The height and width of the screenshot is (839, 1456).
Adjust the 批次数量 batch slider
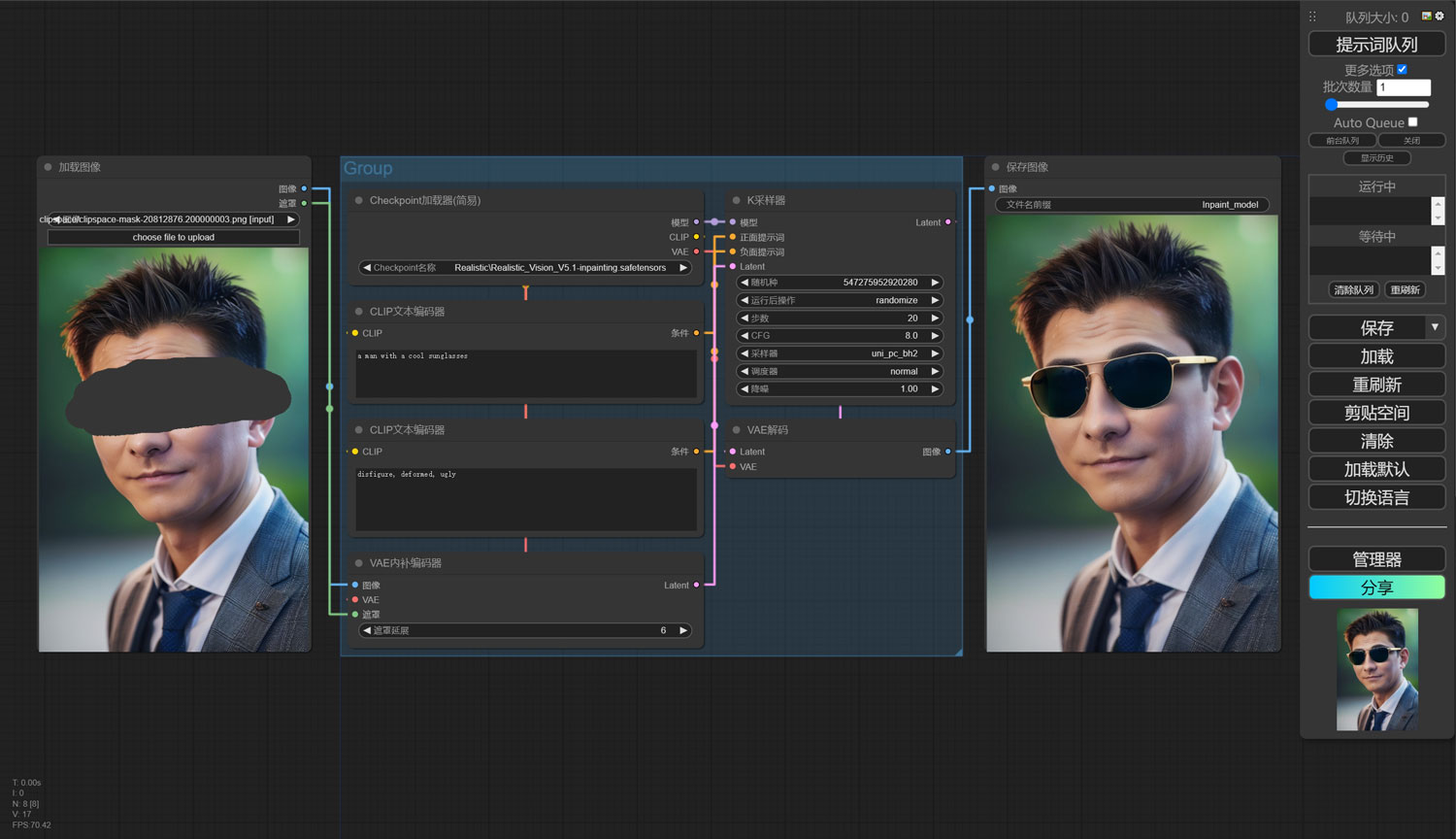[x=1377, y=104]
